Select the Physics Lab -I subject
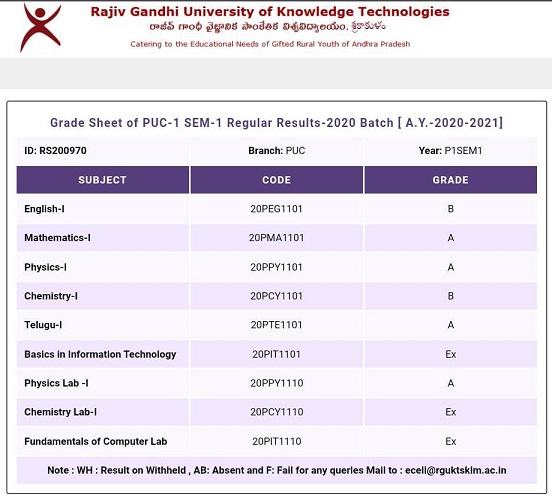The image size is (552, 500). pos(56,383)
